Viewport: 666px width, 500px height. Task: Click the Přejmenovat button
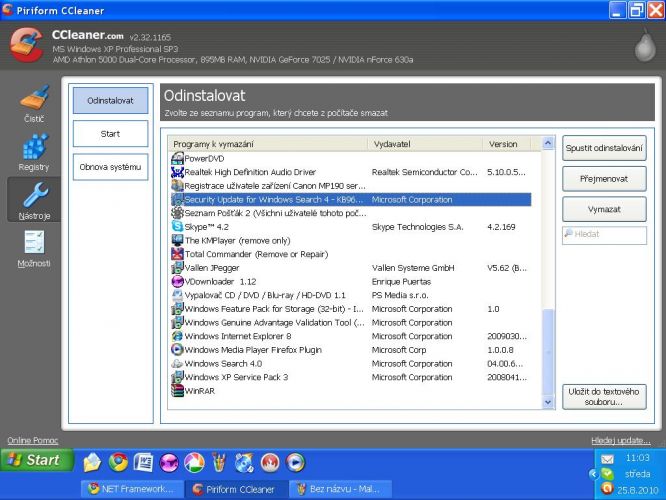604,179
